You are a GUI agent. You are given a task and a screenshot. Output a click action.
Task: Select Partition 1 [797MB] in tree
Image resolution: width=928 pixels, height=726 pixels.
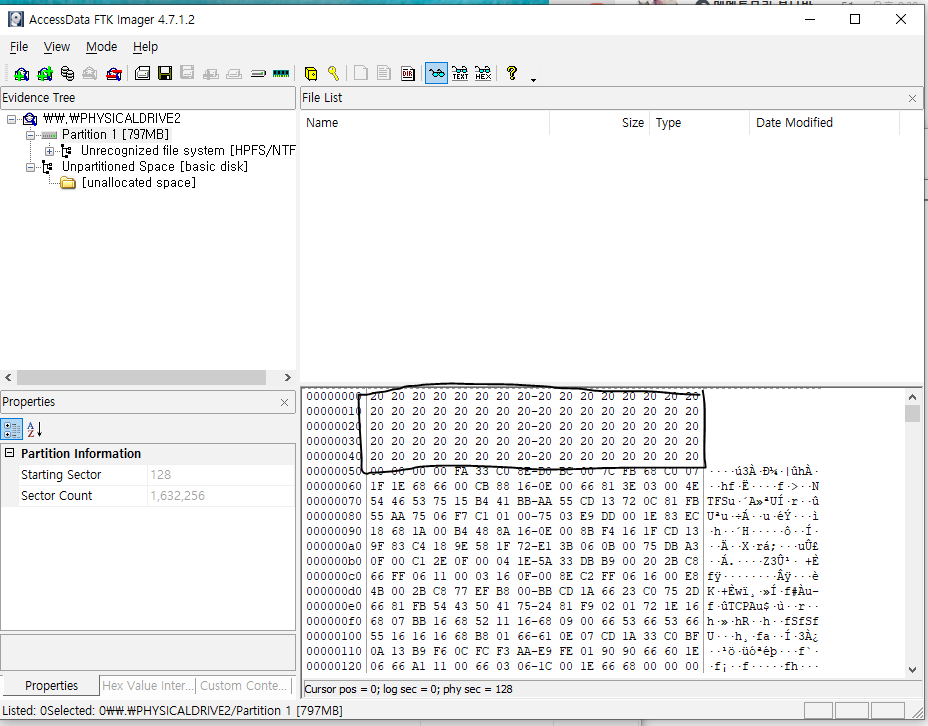pyautogui.click(x=115, y=134)
